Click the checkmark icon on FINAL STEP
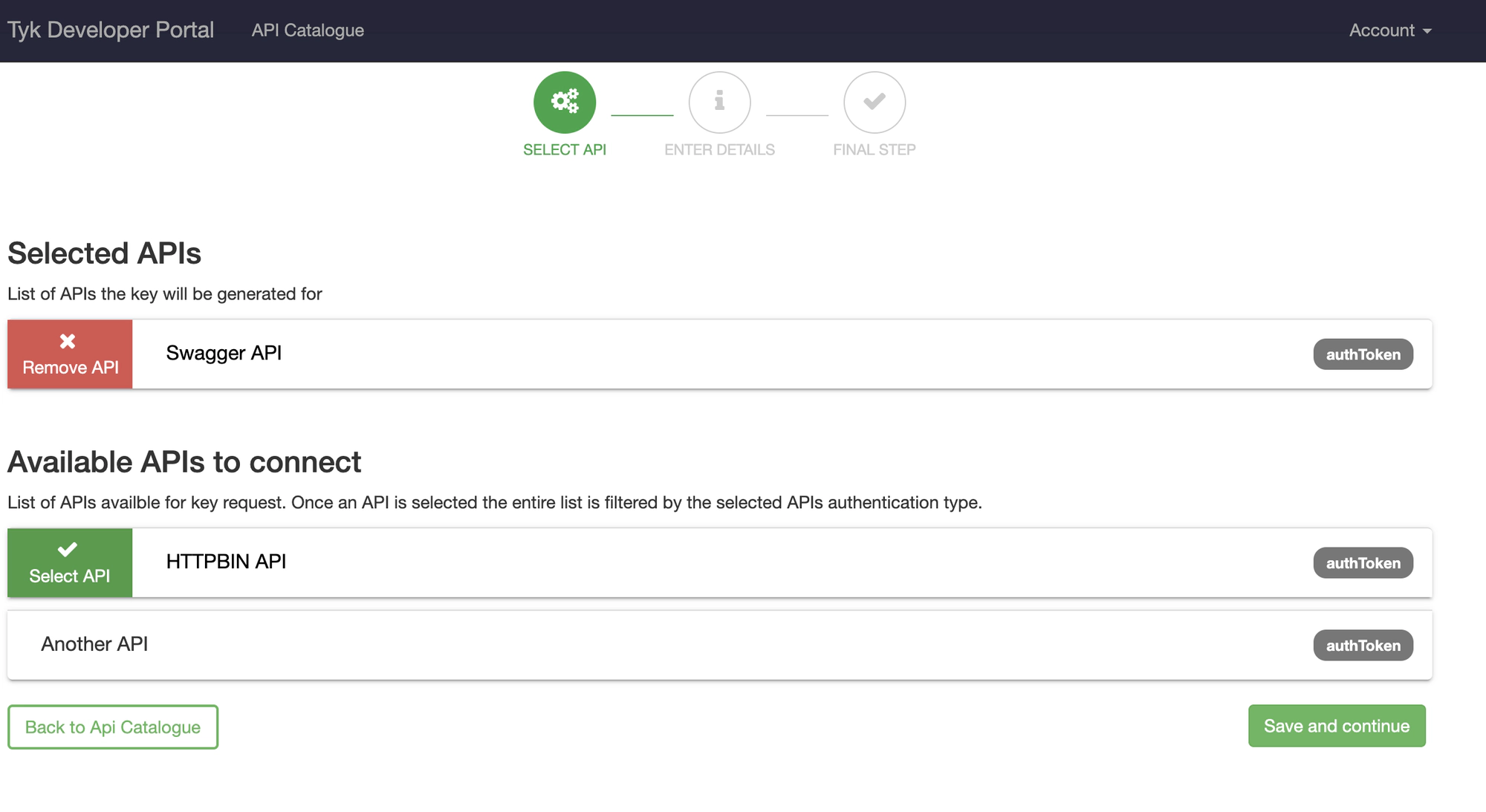1486x812 pixels. pos(872,102)
